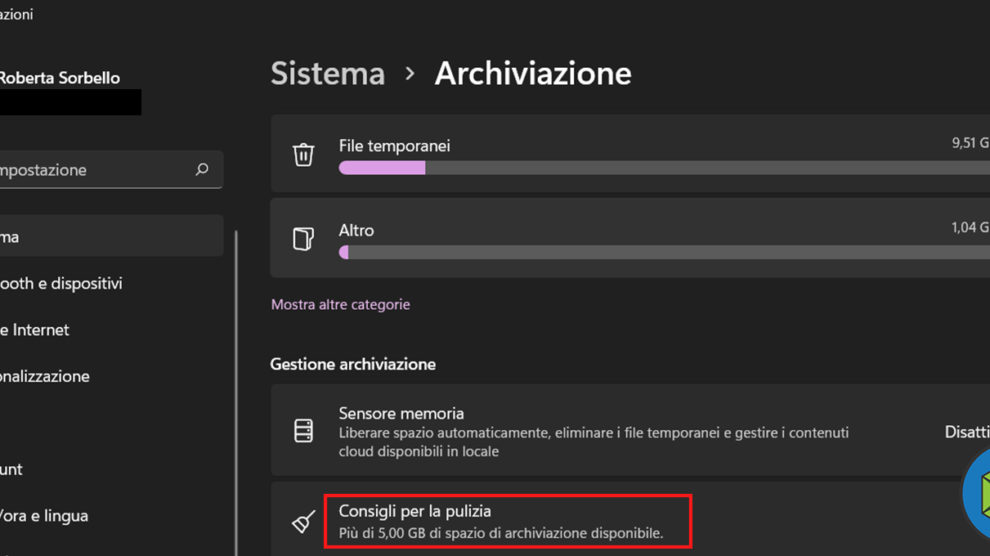The image size is (990, 556).
Task: Open Personalizzazione in the sidebar
Action: 45,376
